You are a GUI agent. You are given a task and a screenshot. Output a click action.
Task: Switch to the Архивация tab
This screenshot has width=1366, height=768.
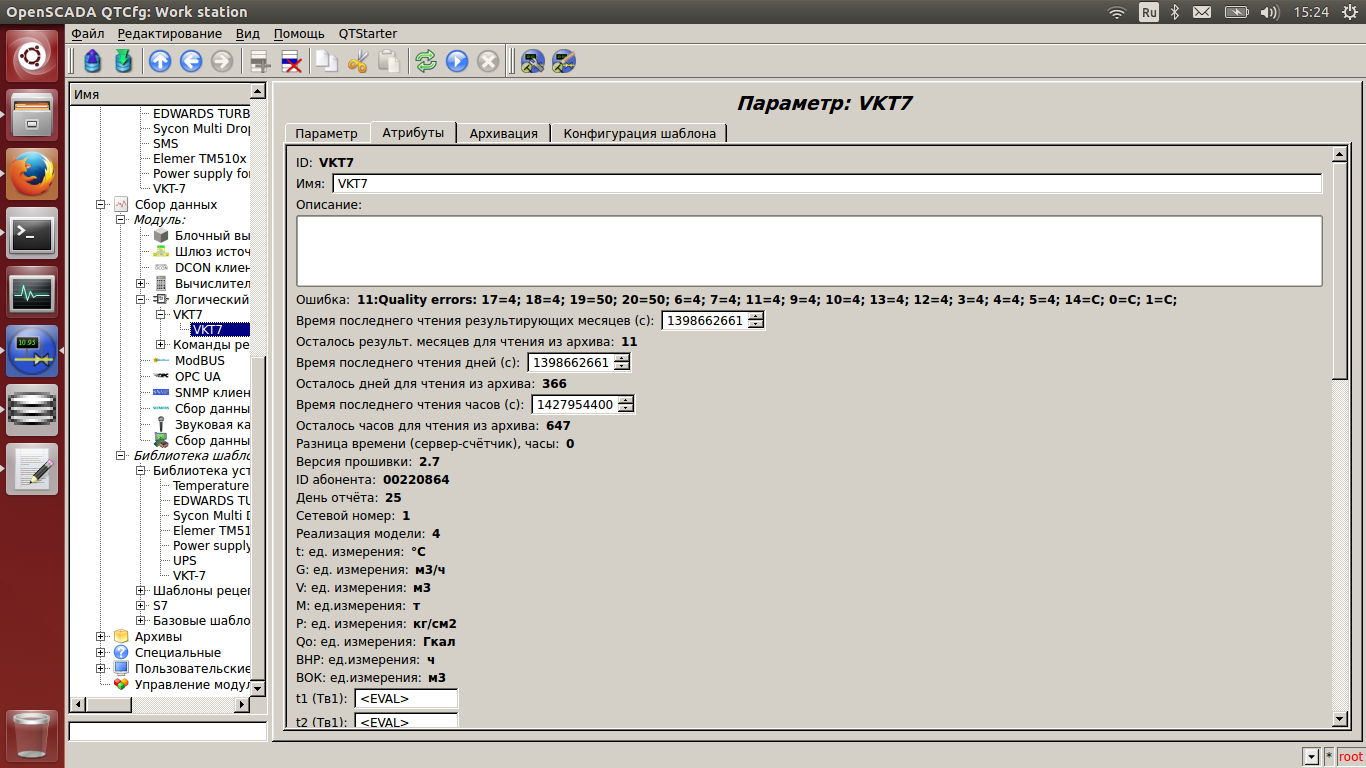tap(503, 133)
